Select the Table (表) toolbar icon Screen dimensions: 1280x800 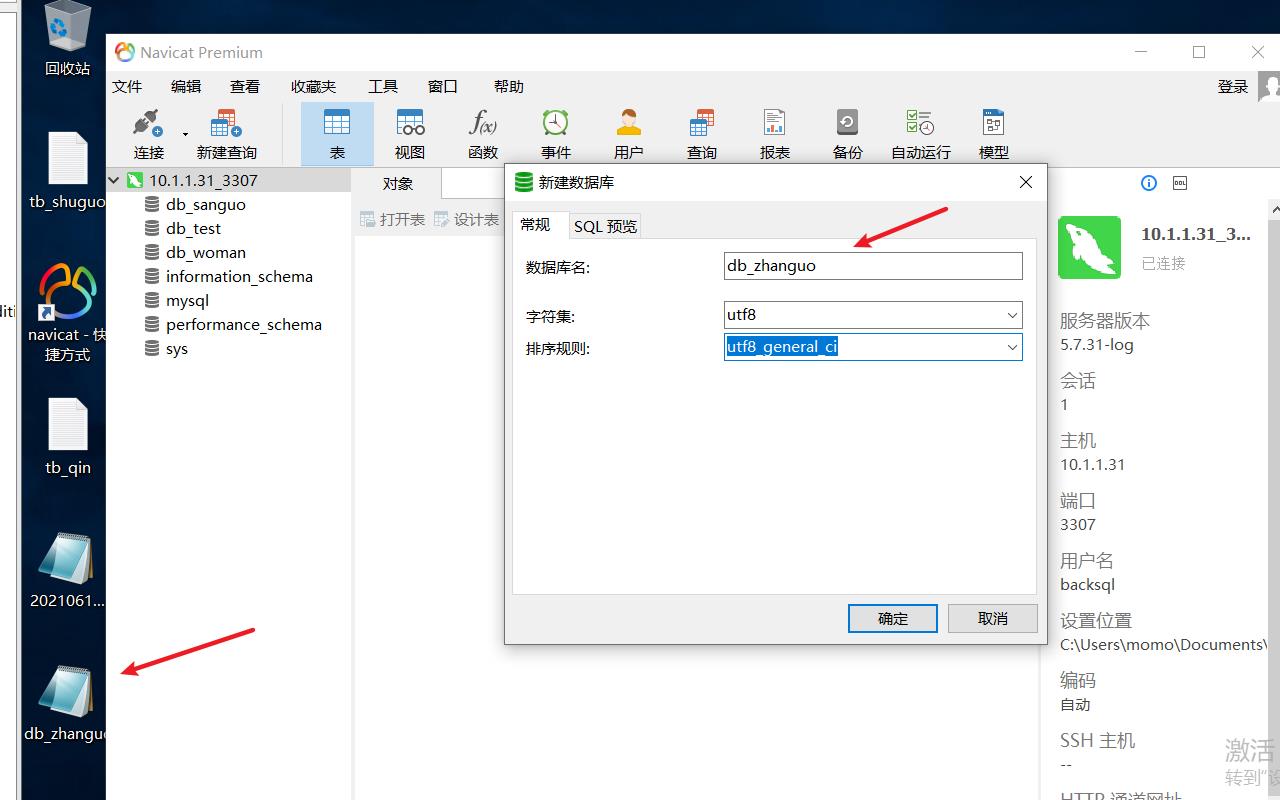pos(337,134)
